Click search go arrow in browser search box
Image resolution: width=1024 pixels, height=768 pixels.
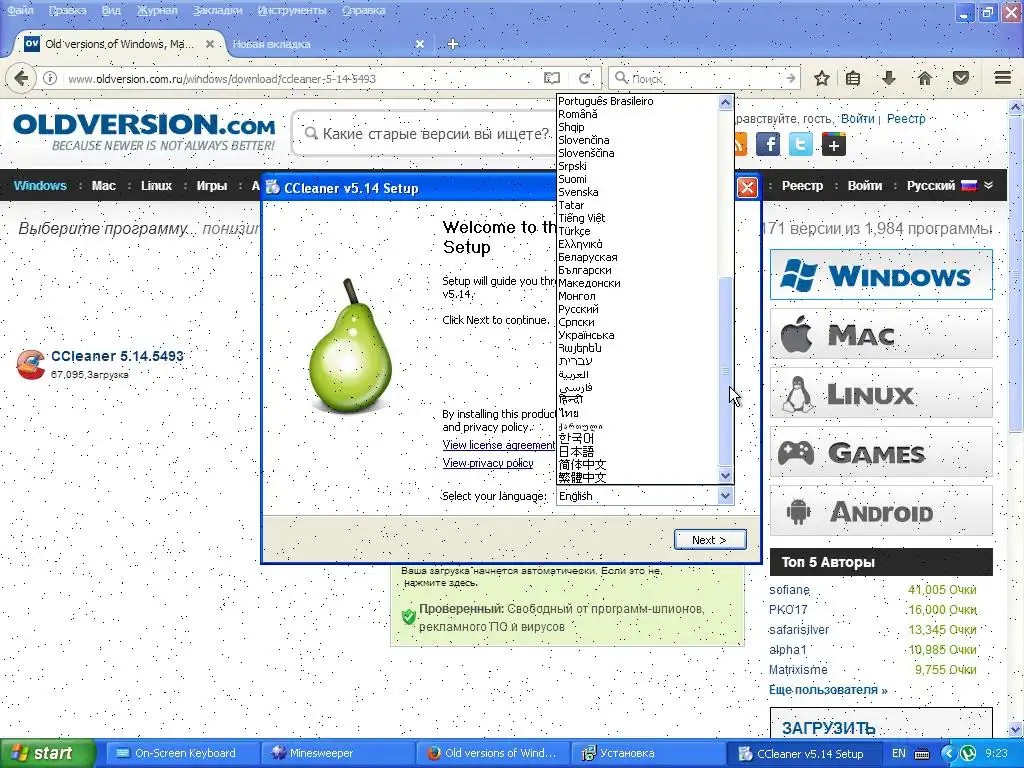[x=790, y=78]
